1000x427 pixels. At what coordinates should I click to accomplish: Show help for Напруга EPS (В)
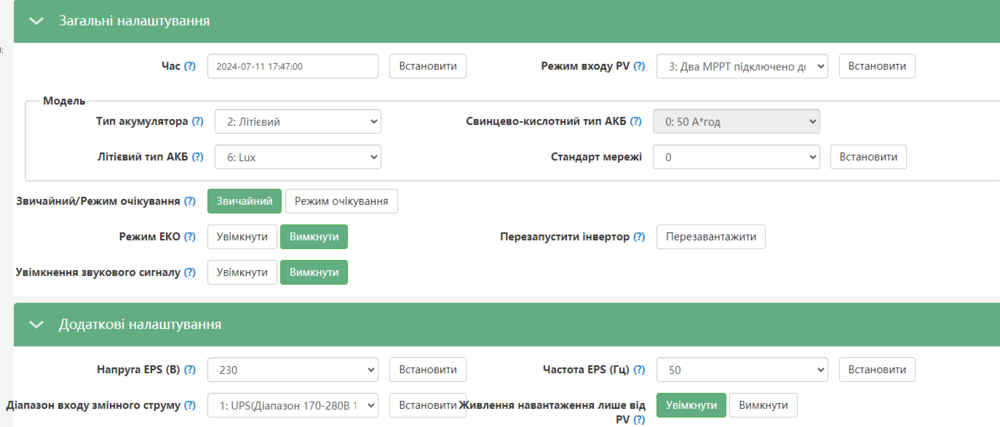click(x=189, y=369)
